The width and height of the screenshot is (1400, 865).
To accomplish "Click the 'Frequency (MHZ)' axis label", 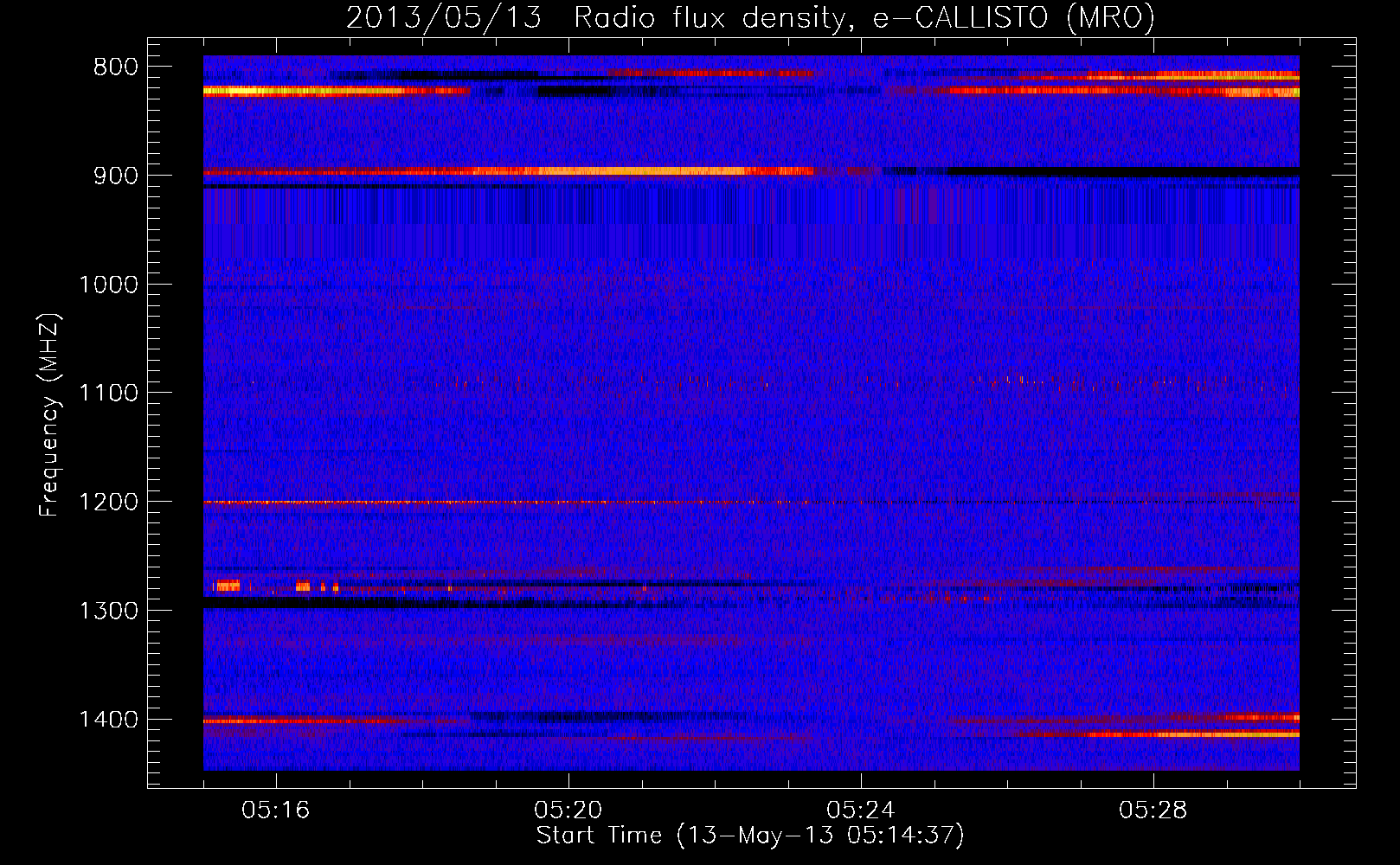I will (50, 414).
